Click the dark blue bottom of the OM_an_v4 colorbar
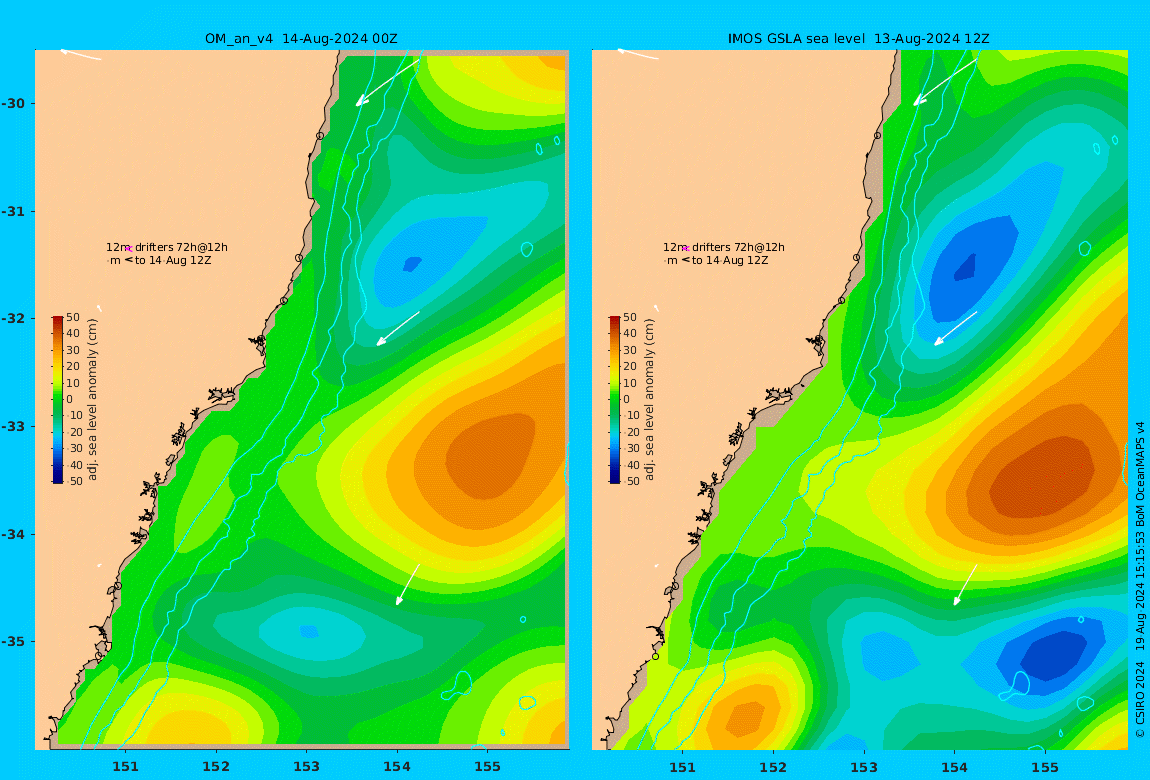 click(x=57, y=478)
